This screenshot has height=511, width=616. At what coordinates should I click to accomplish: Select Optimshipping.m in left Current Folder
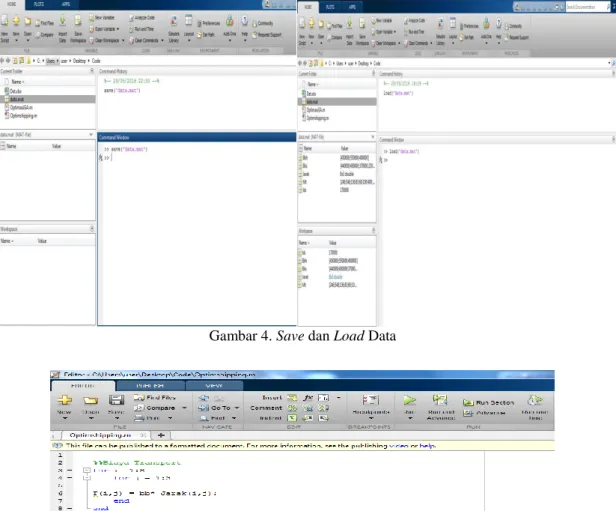pos(23,115)
